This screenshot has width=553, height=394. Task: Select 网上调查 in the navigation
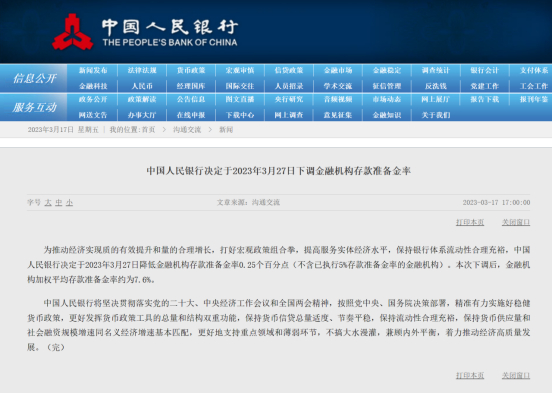click(x=289, y=115)
